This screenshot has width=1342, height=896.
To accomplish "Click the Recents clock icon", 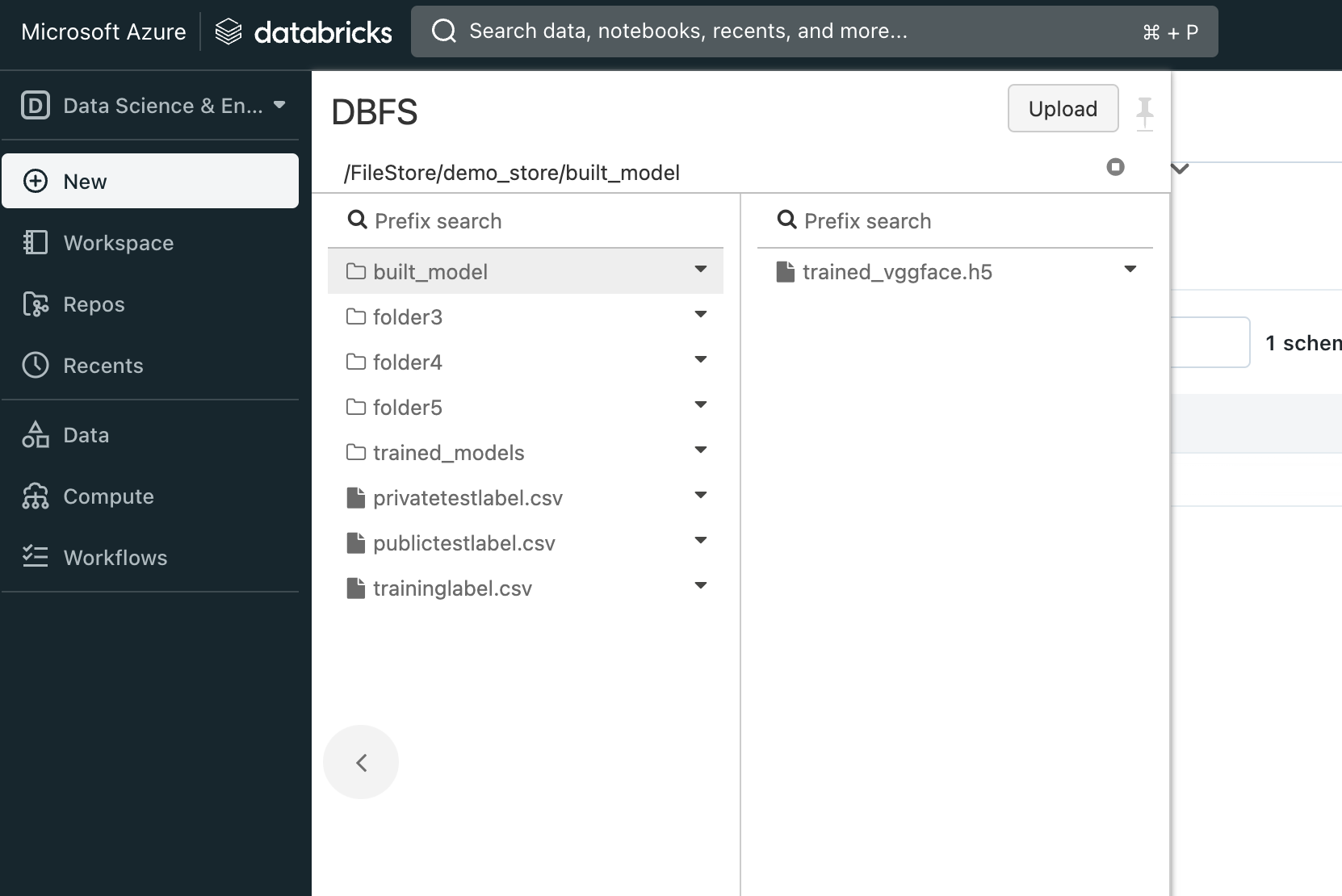I will (x=36, y=366).
